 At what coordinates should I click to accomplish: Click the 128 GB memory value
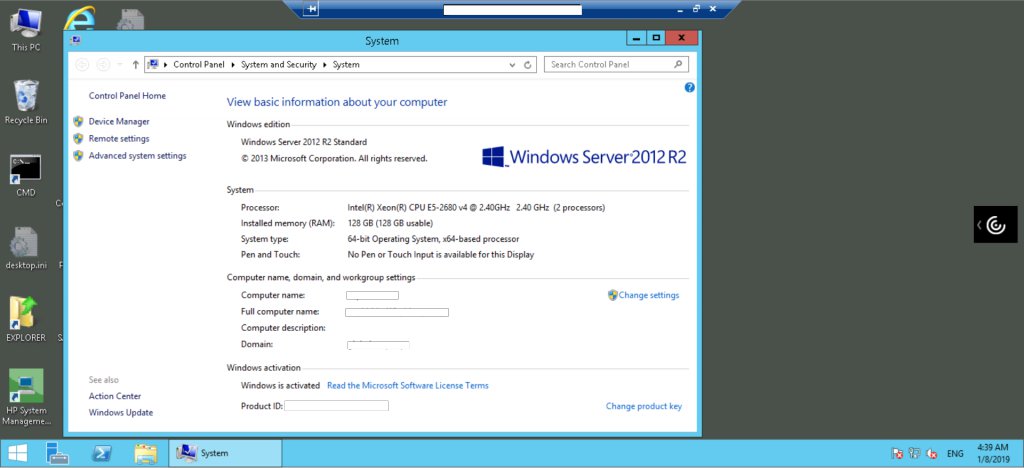390,223
